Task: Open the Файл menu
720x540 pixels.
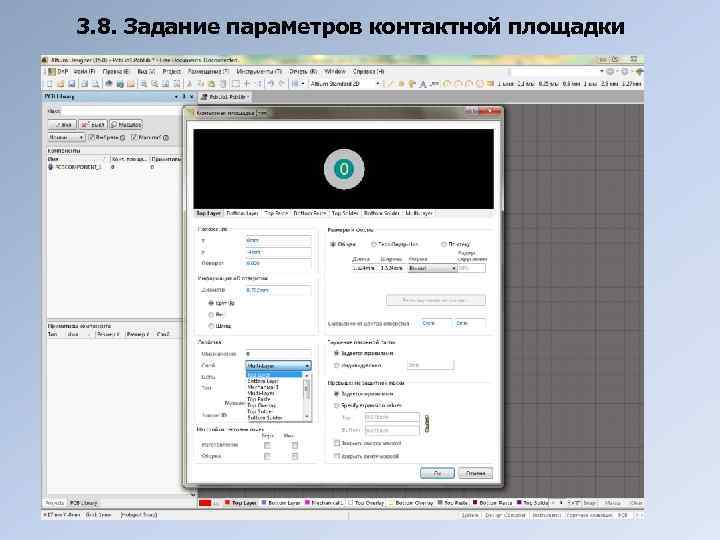Action: click(84, 72)
